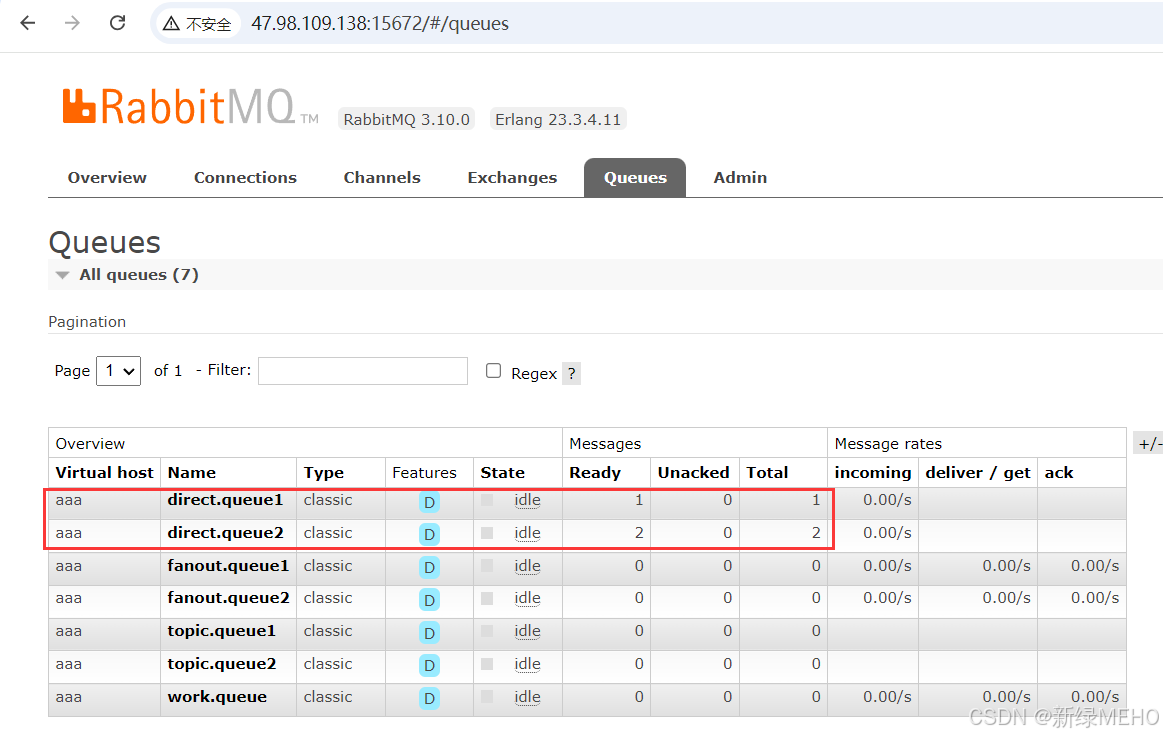
Task: Click the durable D badge on topic.queue2
Action: (x=428, y=666)
